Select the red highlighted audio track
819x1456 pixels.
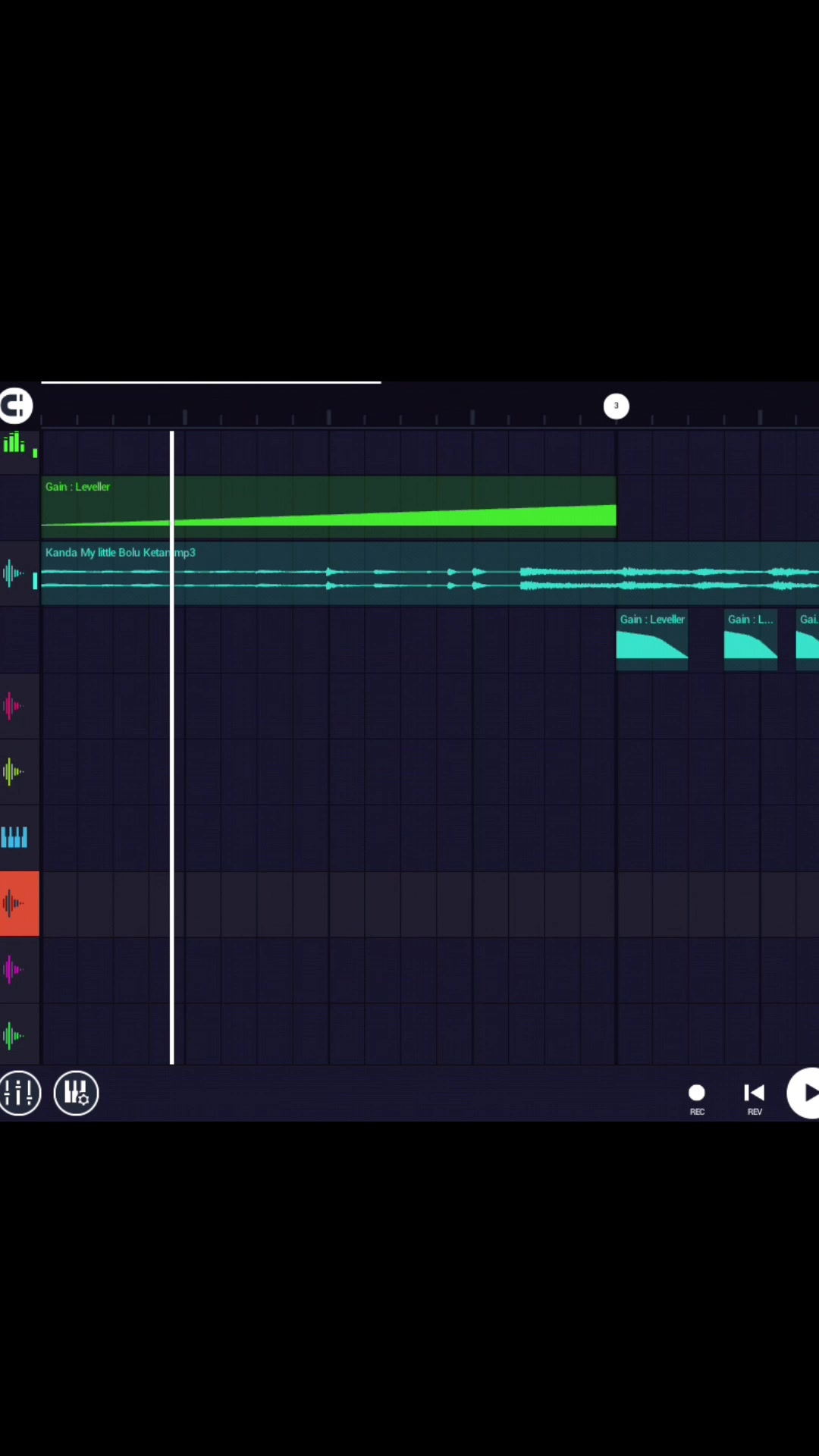[x=19, y=903]
